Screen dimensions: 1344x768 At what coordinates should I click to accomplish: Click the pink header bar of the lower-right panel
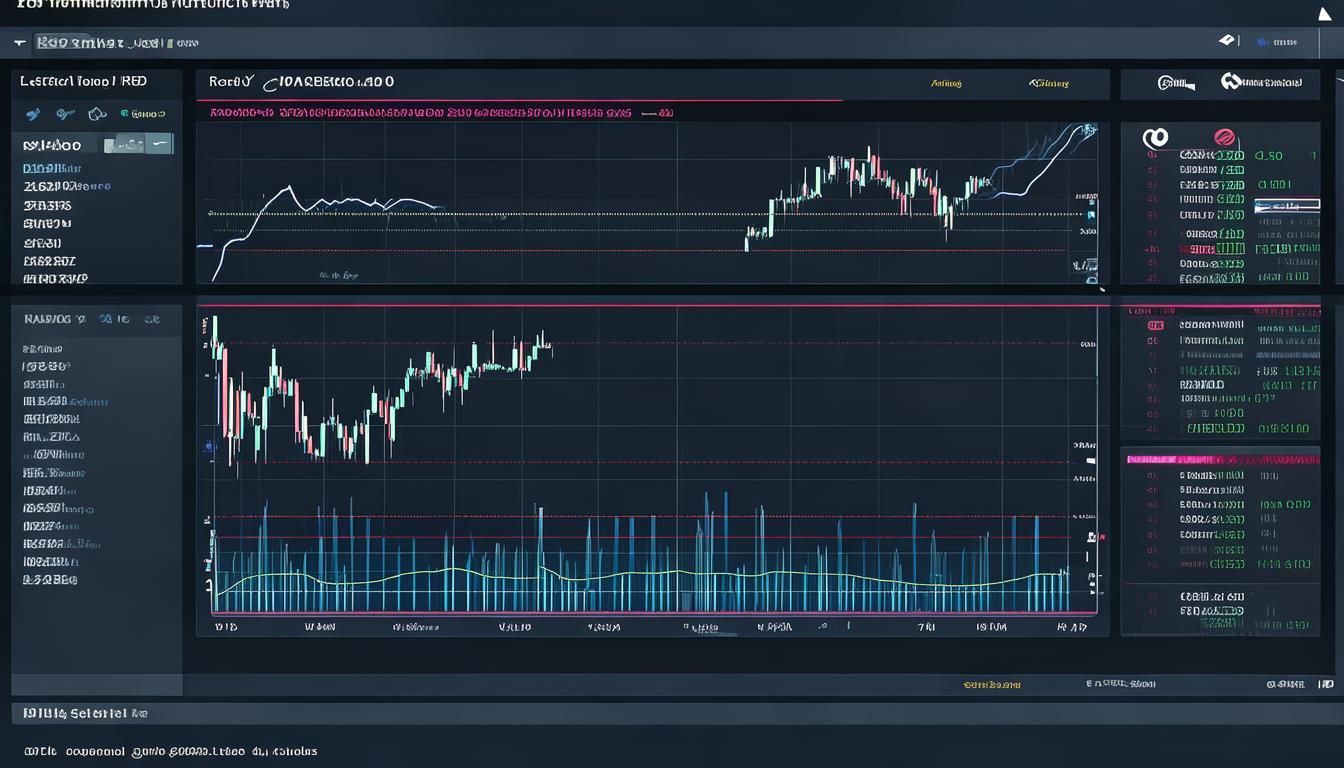[1223, 459]
